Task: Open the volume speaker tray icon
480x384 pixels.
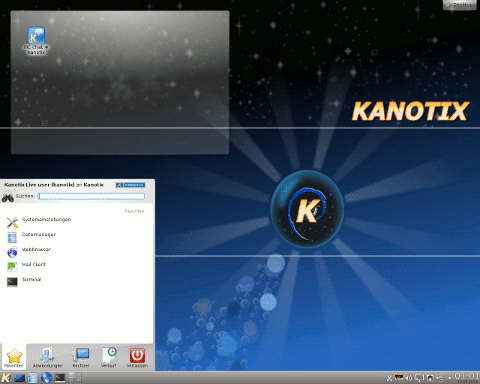Action: 409,378
